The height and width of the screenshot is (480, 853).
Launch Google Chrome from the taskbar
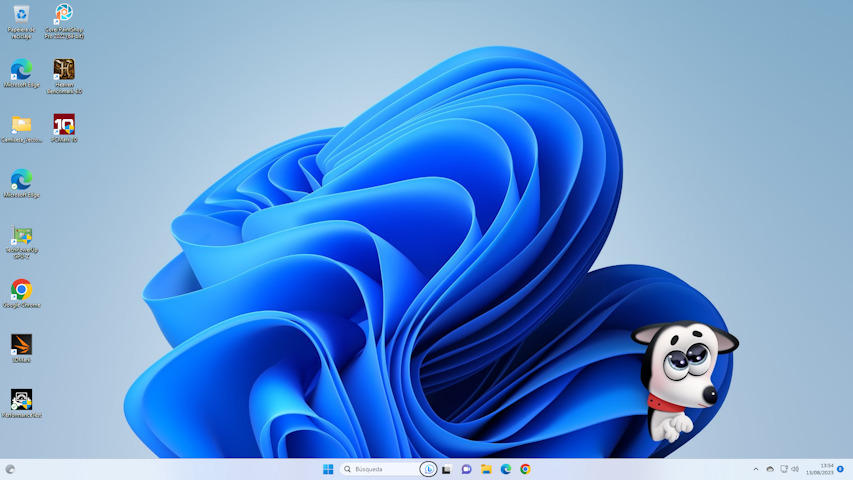[525, 469]
